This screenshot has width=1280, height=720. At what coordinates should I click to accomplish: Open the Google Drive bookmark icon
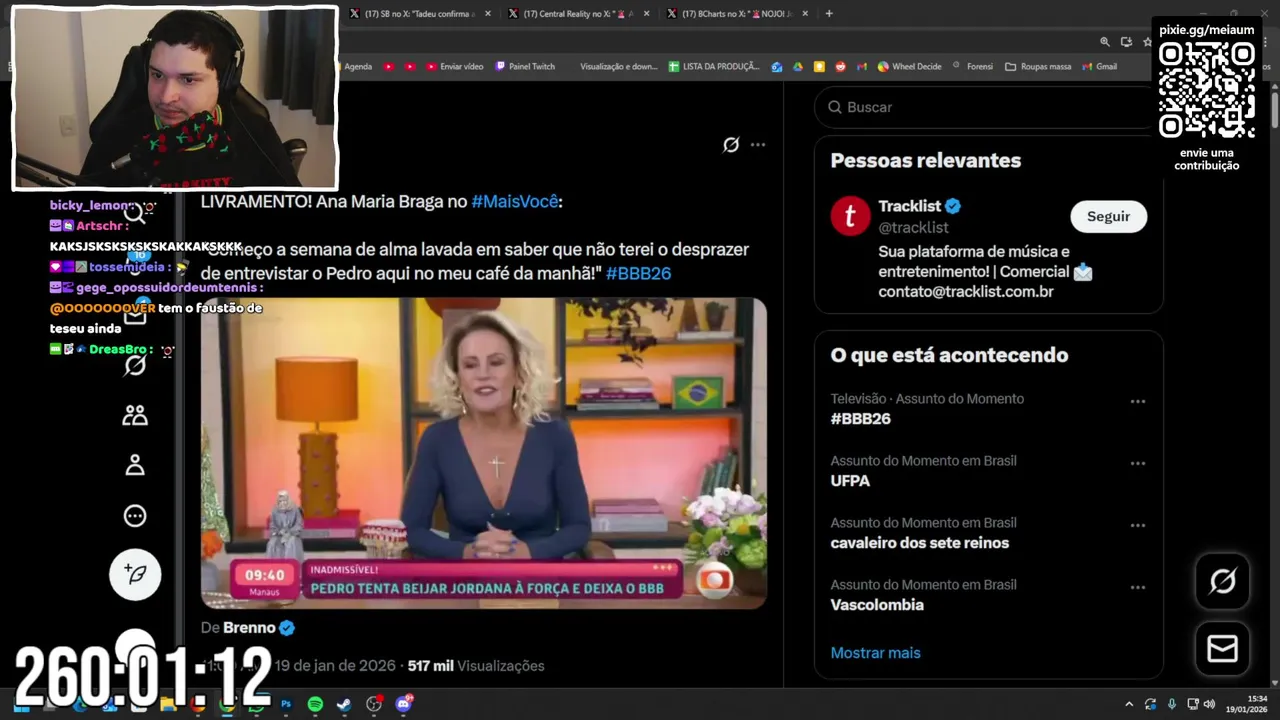click(x=798, y=67)
